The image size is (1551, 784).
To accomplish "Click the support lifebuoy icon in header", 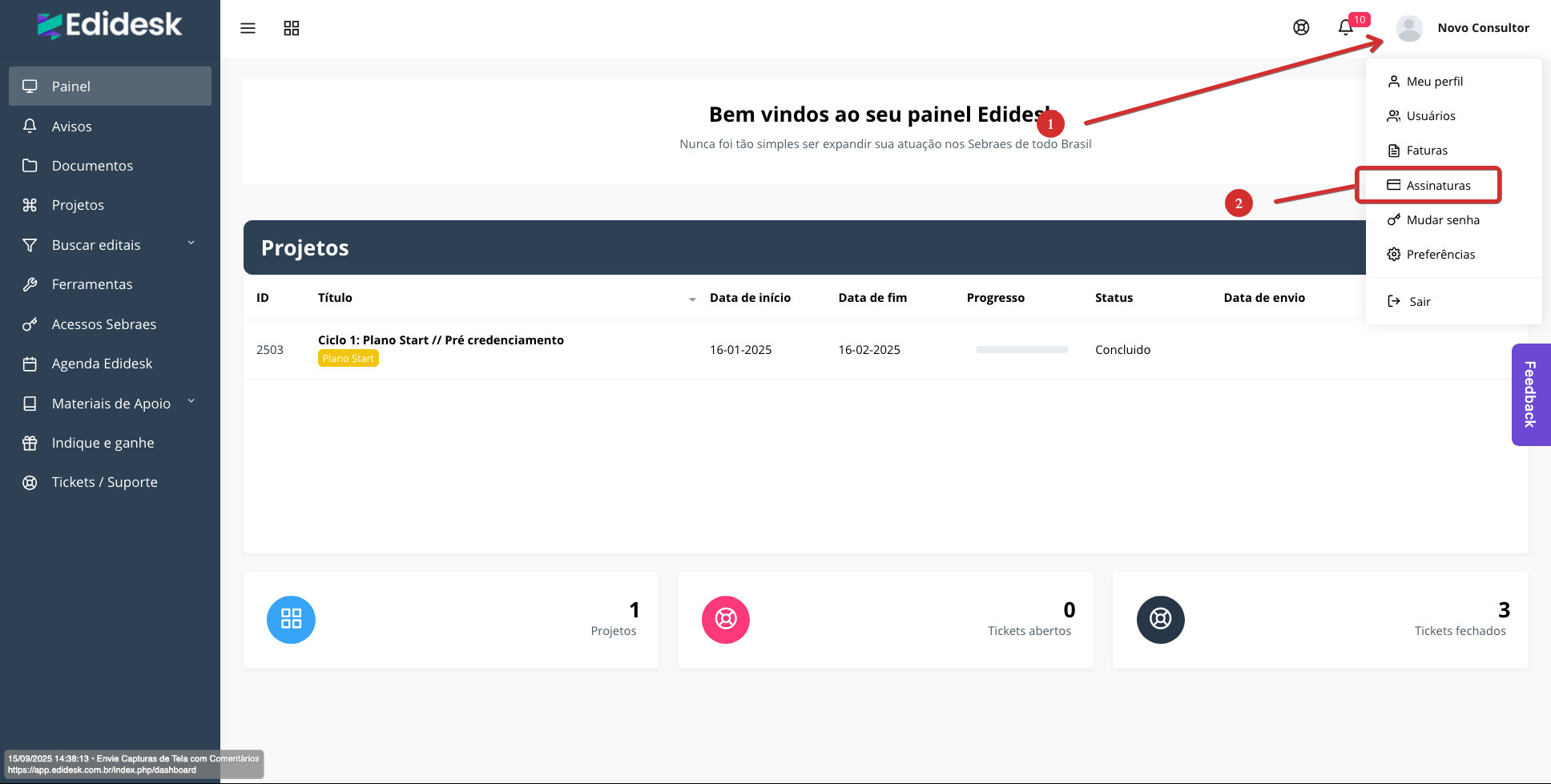I will point(1301,27).
